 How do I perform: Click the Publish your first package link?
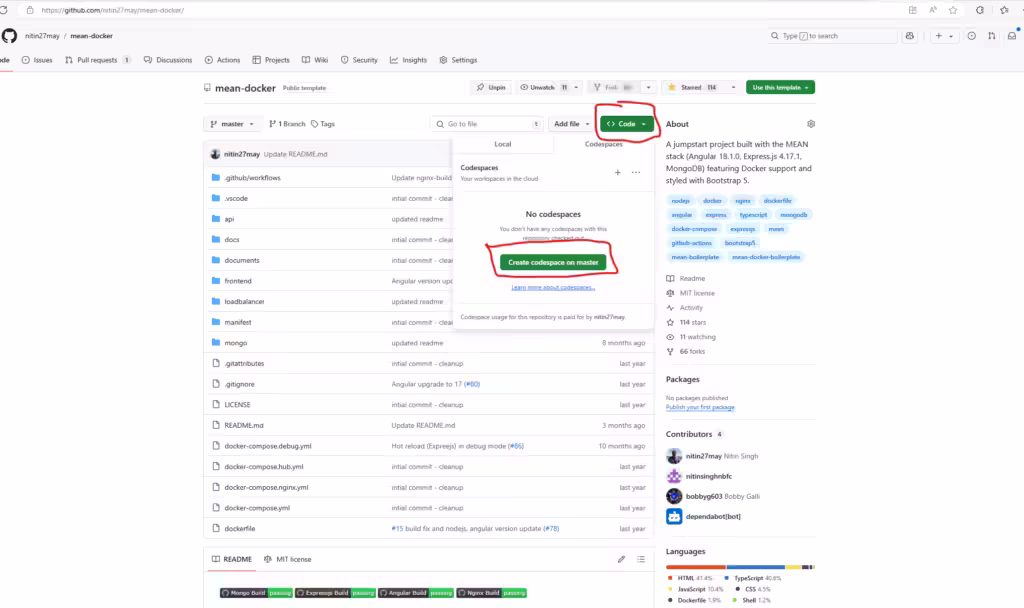click(x=700, y=407)
